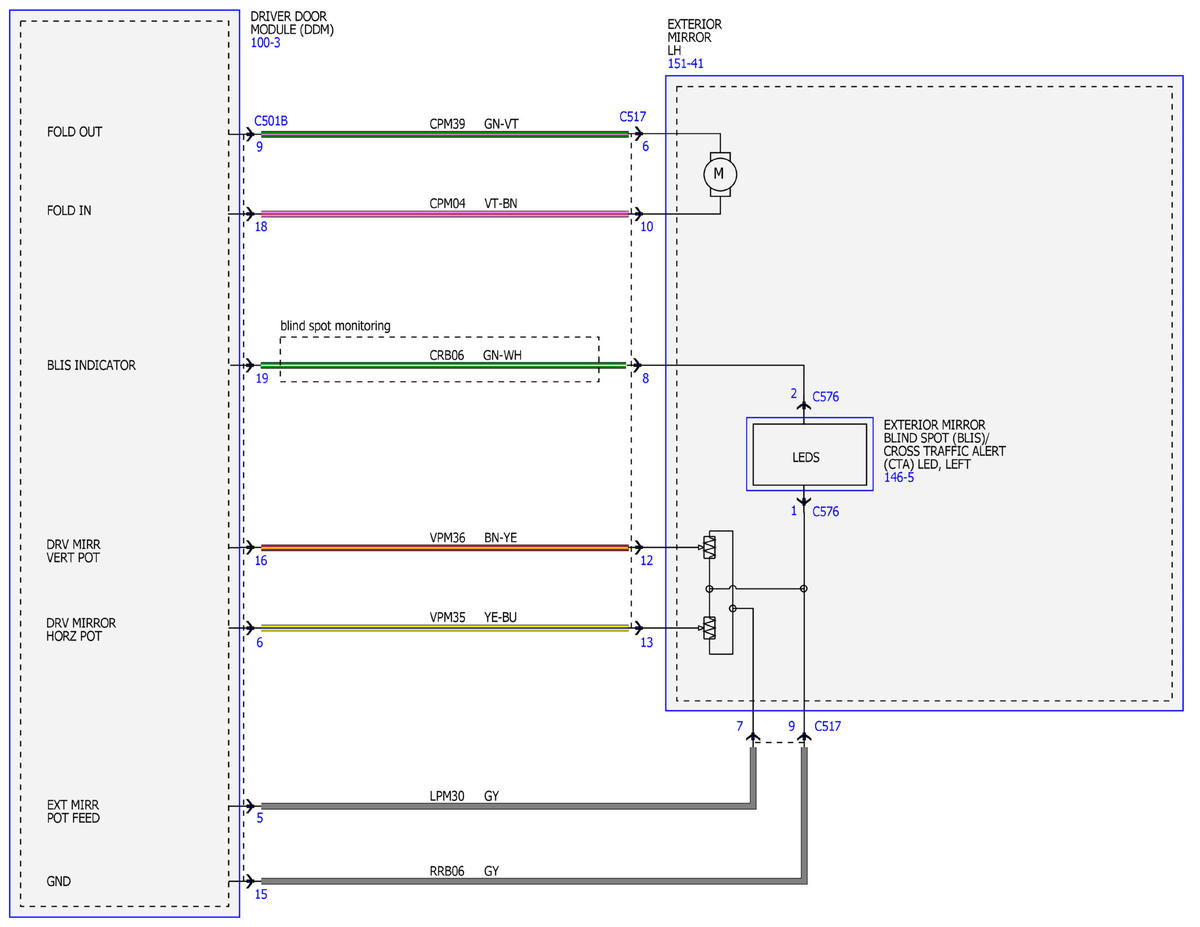Select the CPM04 VT-BN wire
Viewport: 1200px width, 927px height.
444,214
